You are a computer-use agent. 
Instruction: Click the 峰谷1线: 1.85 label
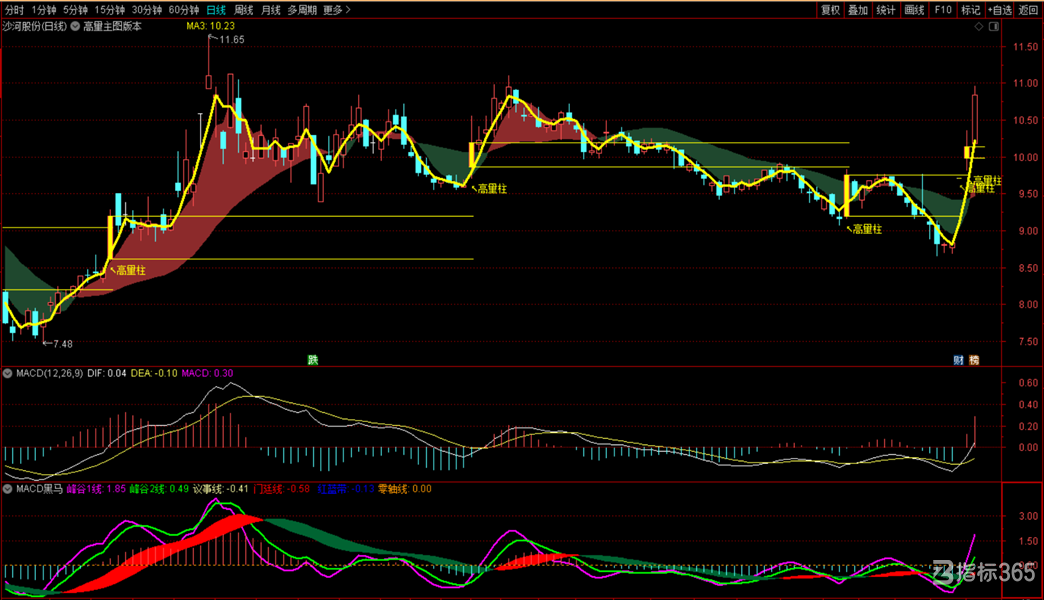pyautogui.click(x=96, y=489)
